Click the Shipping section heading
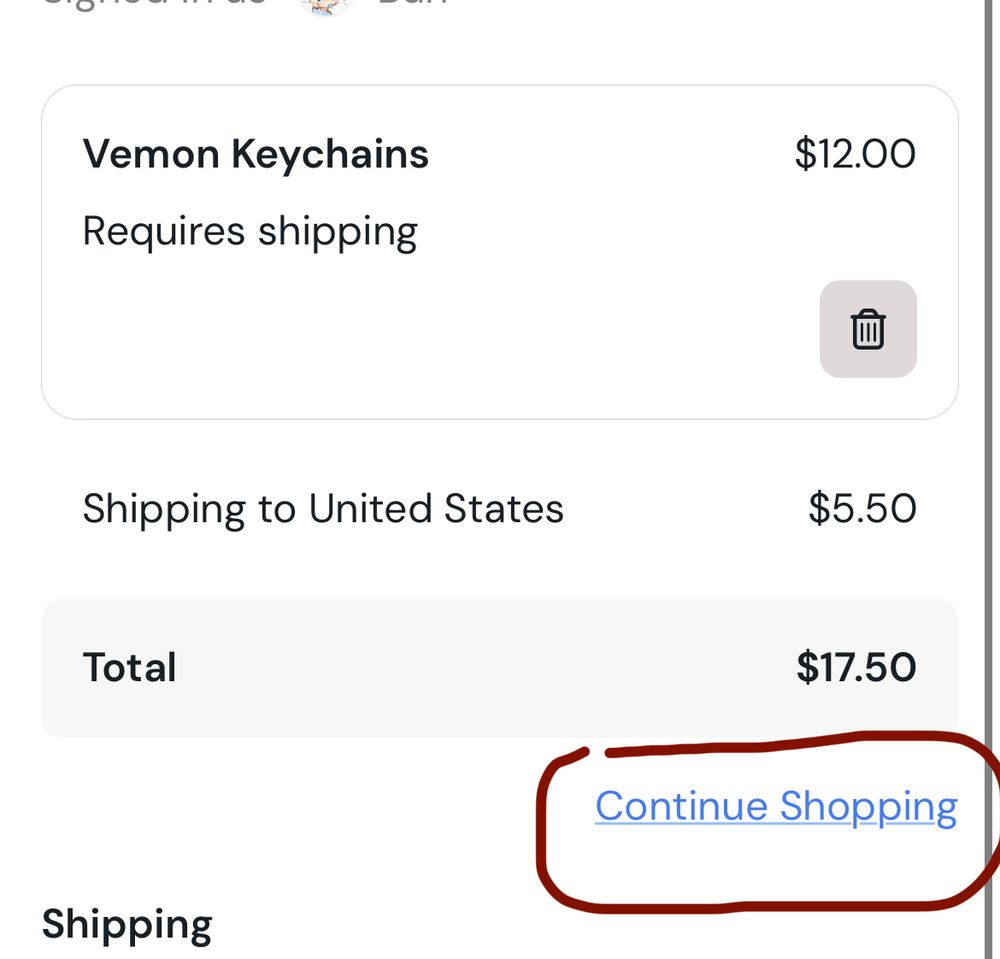The image size is (1000, 959). [127, 925]
